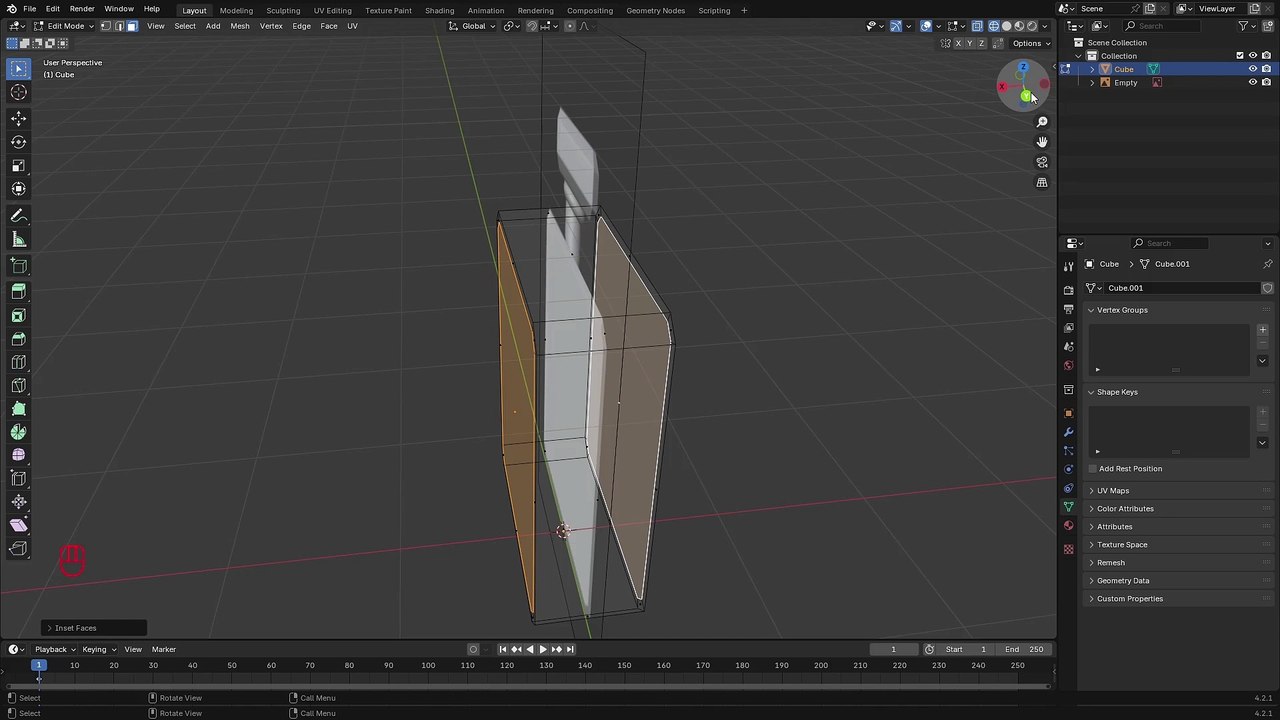Click the zoom magnifier viewport icon
This screenshot has height=720, width=1280.
[x=1042, y=122]
